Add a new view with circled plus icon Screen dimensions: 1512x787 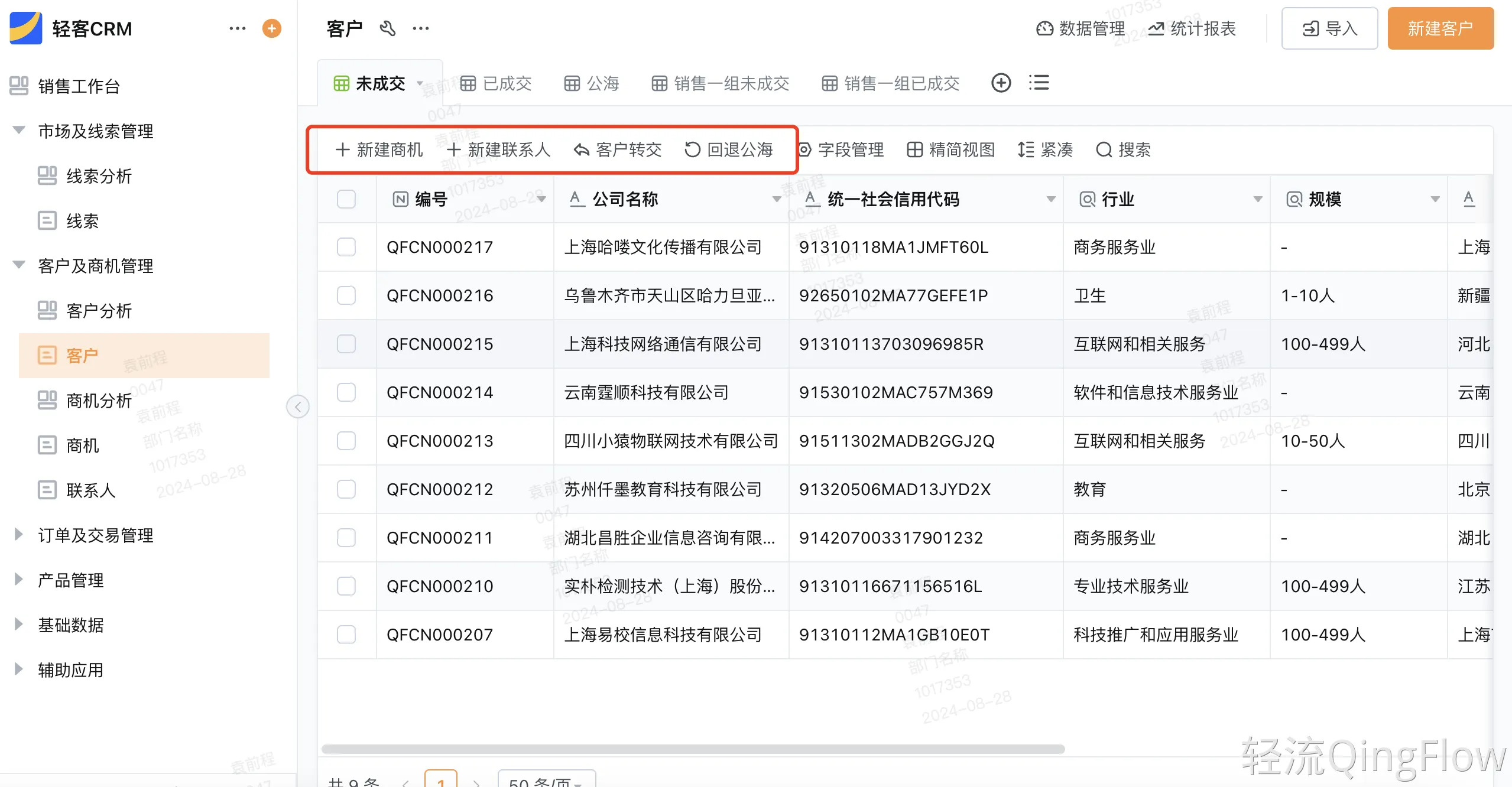coord(1001,83)
